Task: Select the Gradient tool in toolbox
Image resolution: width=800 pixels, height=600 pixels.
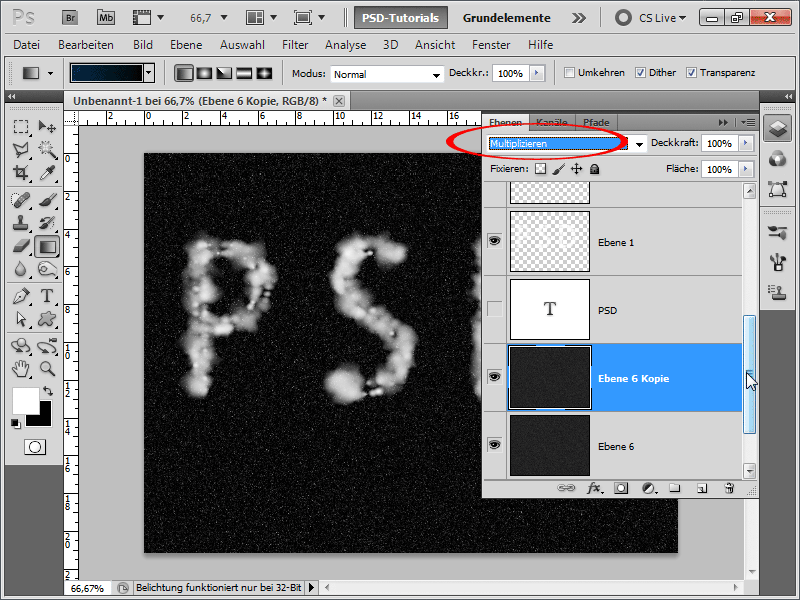Action: [47, 247]
